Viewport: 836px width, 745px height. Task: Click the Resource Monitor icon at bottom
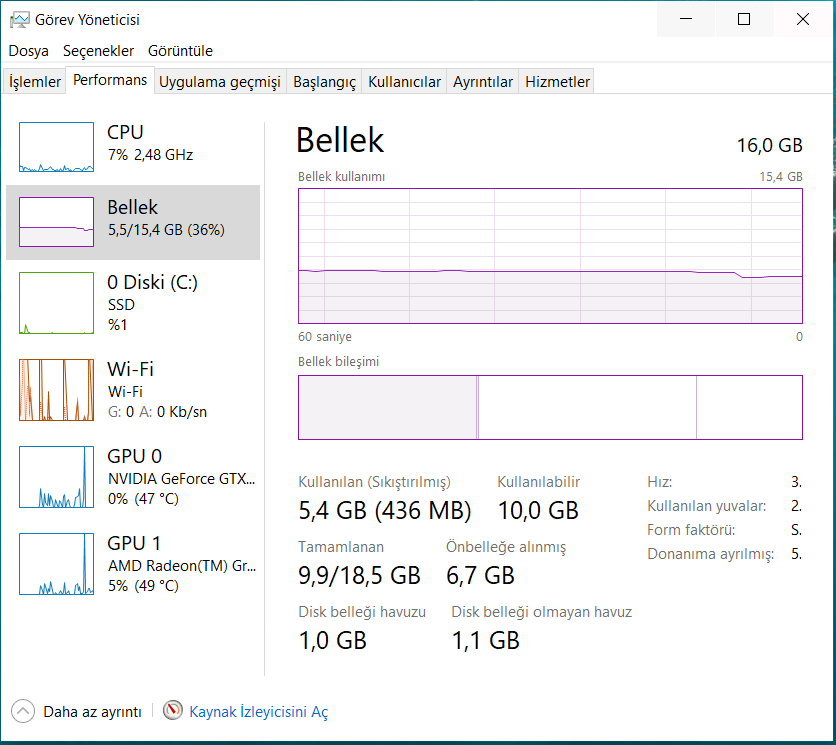tap(174, 711)
